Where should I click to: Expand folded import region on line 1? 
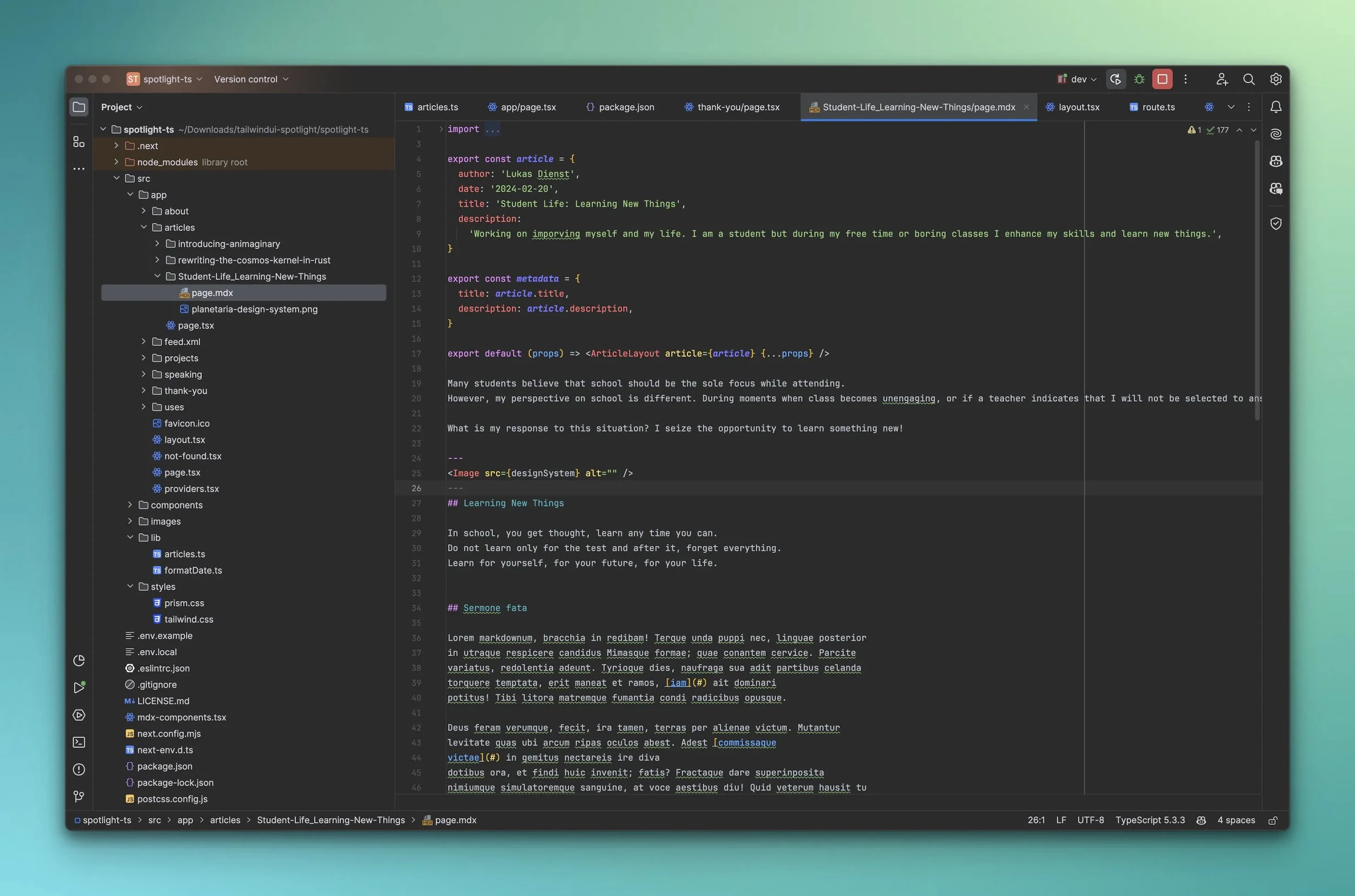tap(441, 129)
